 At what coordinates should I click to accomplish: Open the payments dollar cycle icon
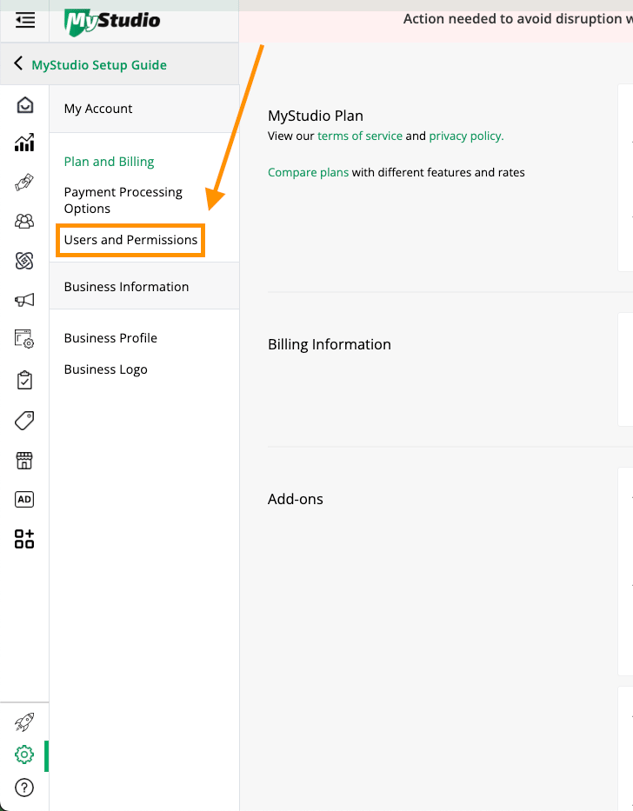click(x=24, y=261)
